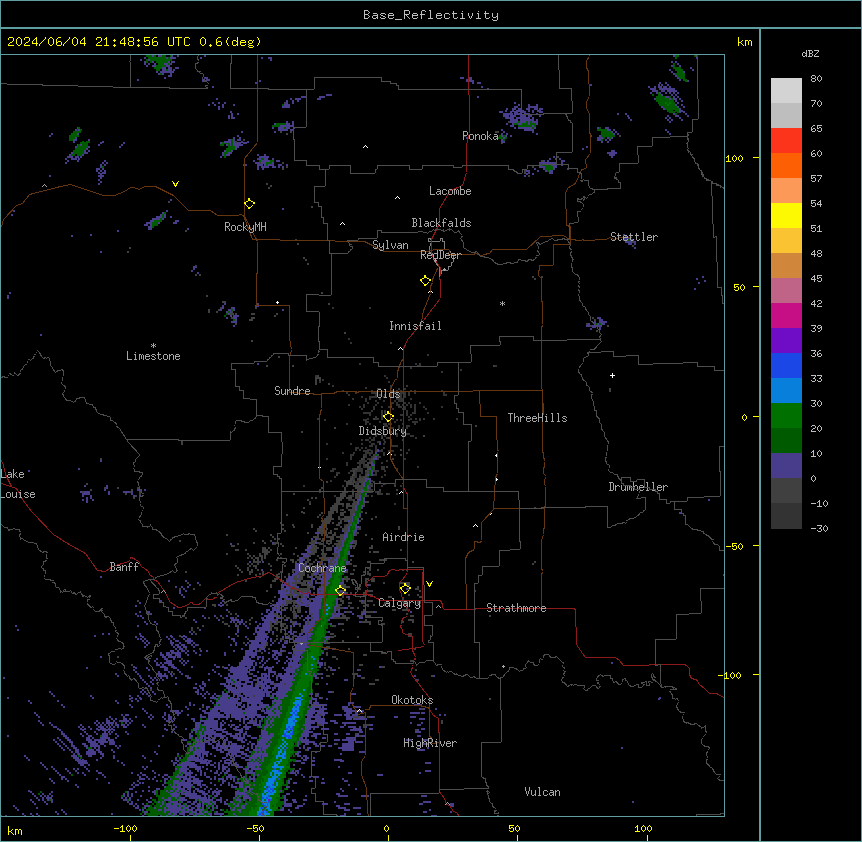The image size is (862, 842).
Task: Click the yellow V marker northeast of Calgary
Action: click(429, 584)
